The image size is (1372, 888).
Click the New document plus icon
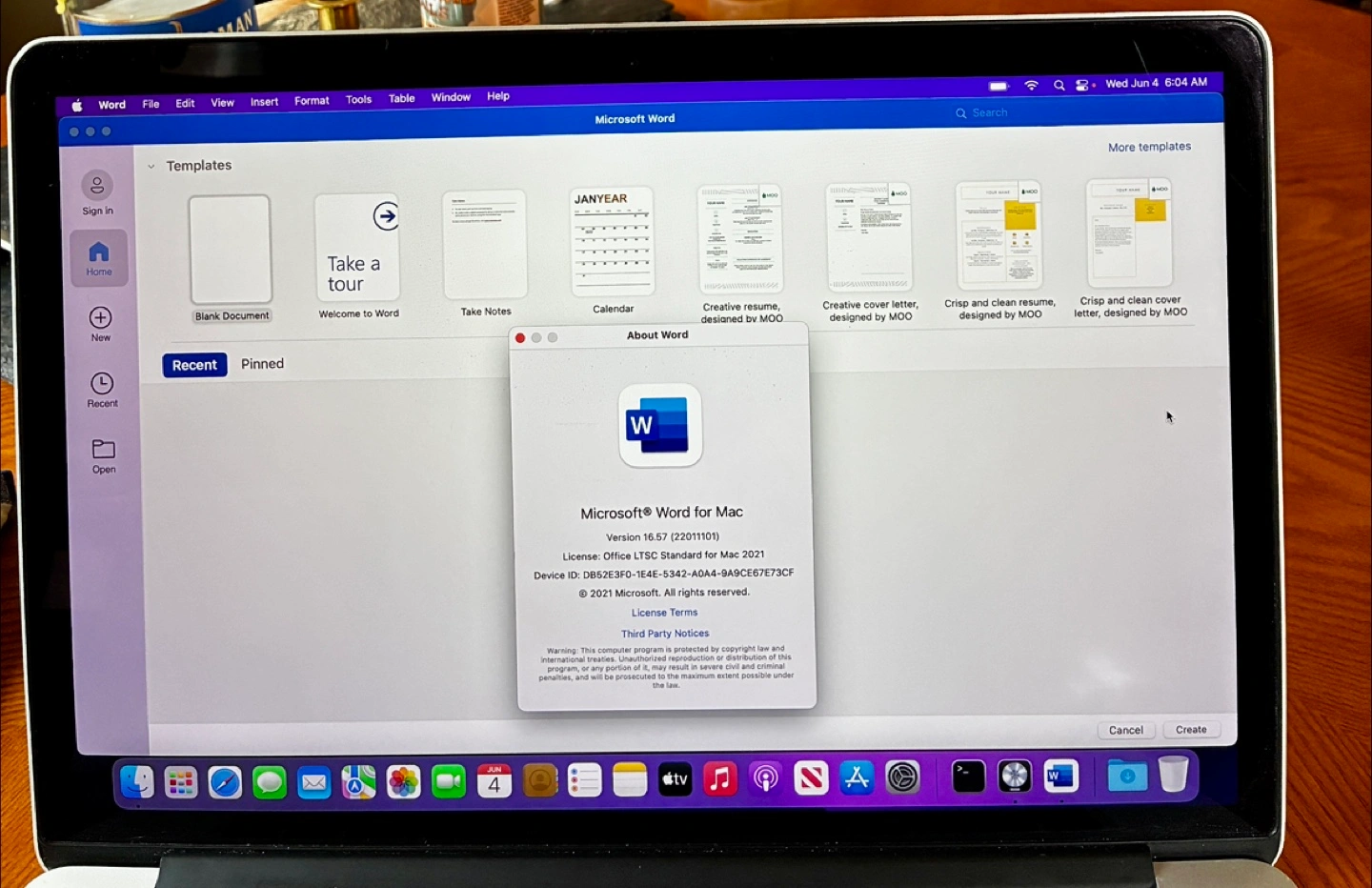tap(100, 318)
